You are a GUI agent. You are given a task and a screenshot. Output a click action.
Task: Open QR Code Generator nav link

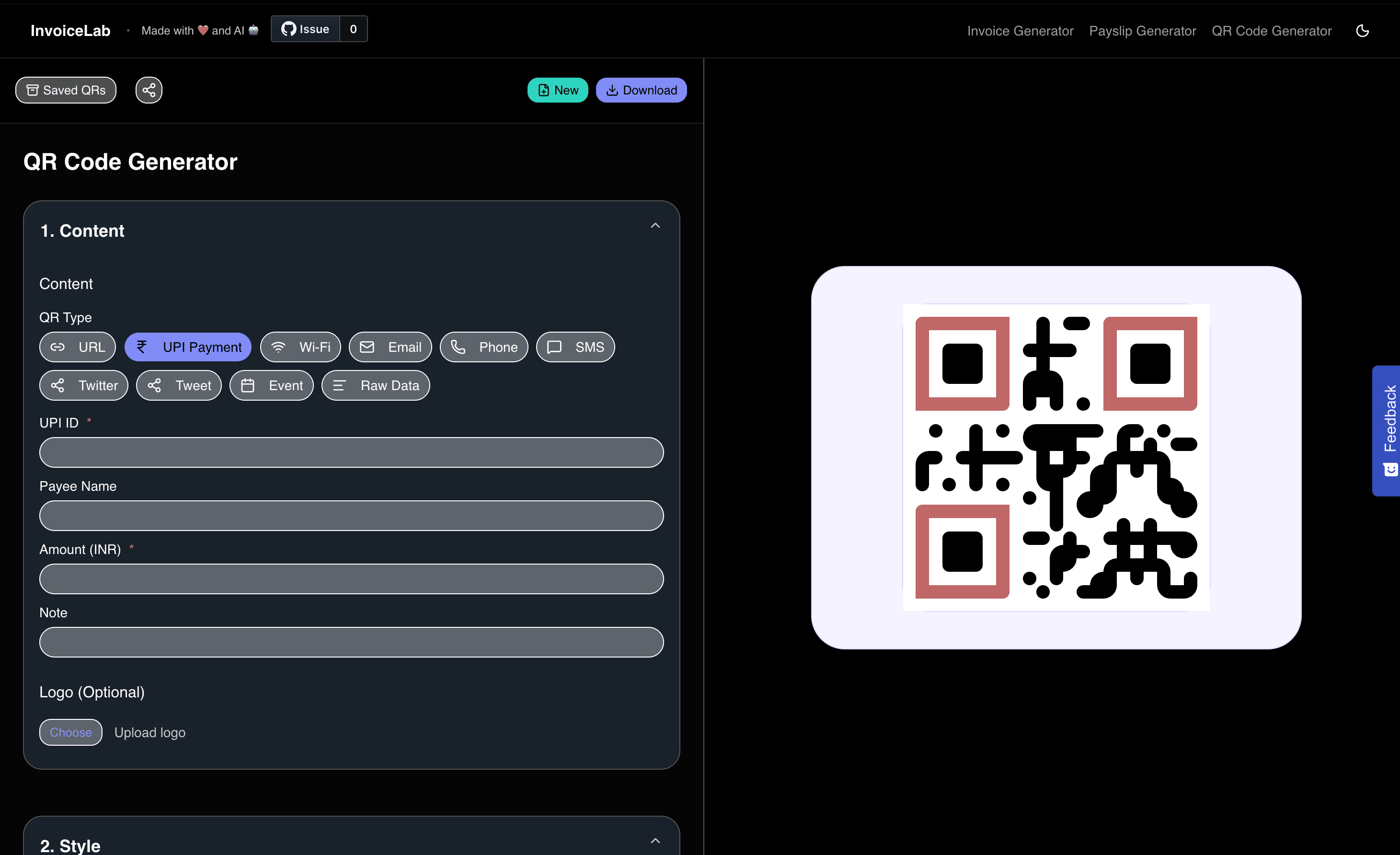click(1272, 31)
